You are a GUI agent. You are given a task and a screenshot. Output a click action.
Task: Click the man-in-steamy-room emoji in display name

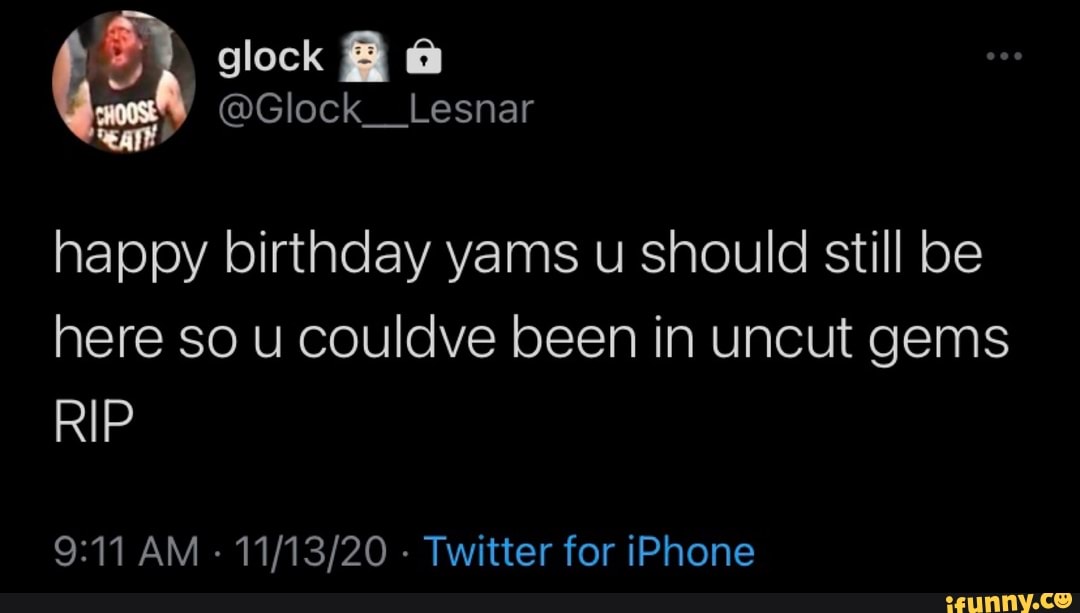click(366, 56)
